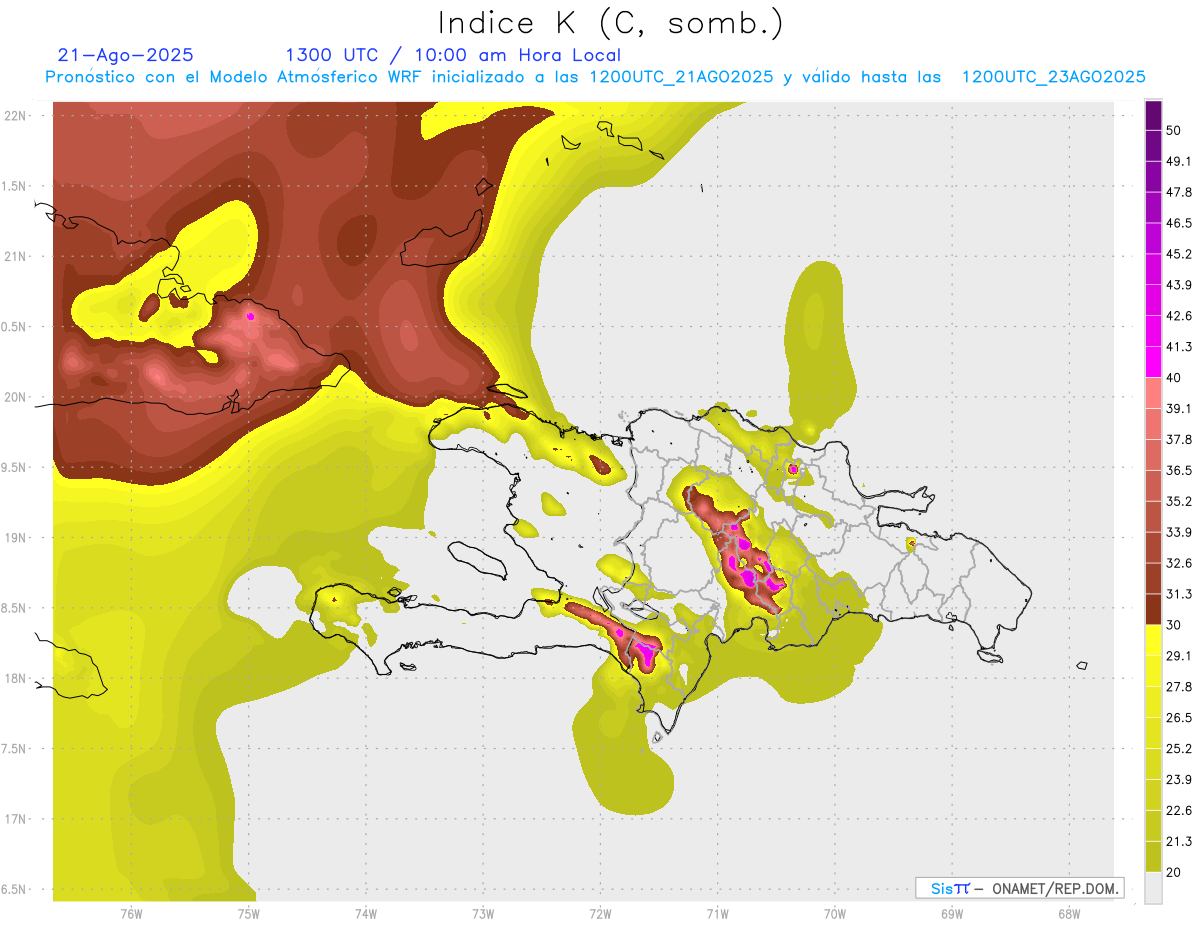Click the latitude label '19N'
This screenshot has height=927, width=1200.
(17, 537)
